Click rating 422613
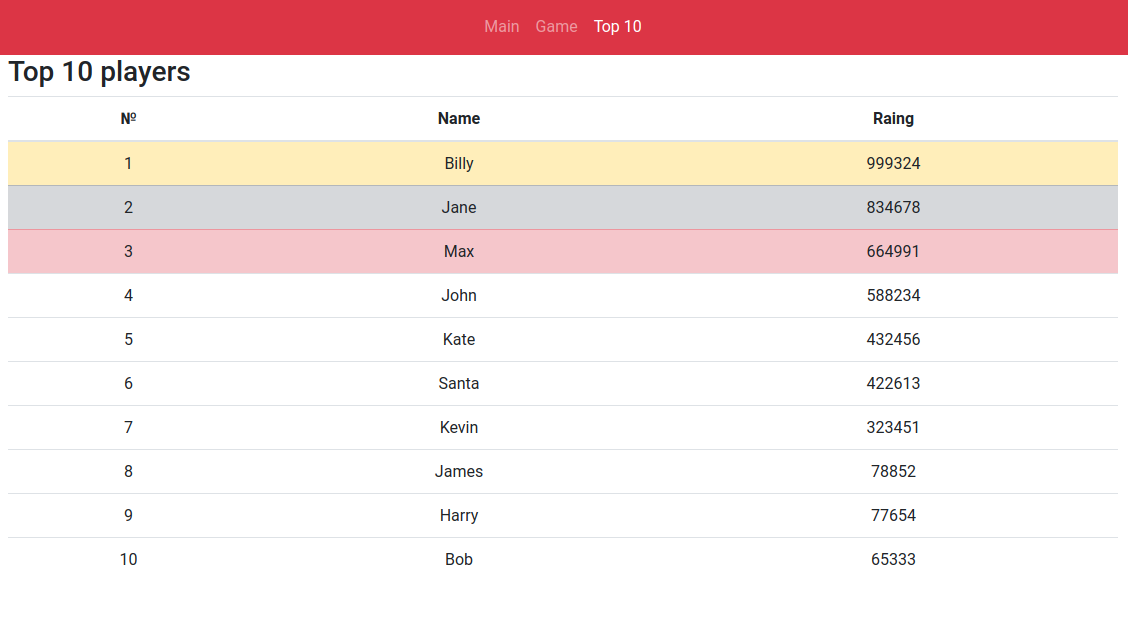 (893, 383)
